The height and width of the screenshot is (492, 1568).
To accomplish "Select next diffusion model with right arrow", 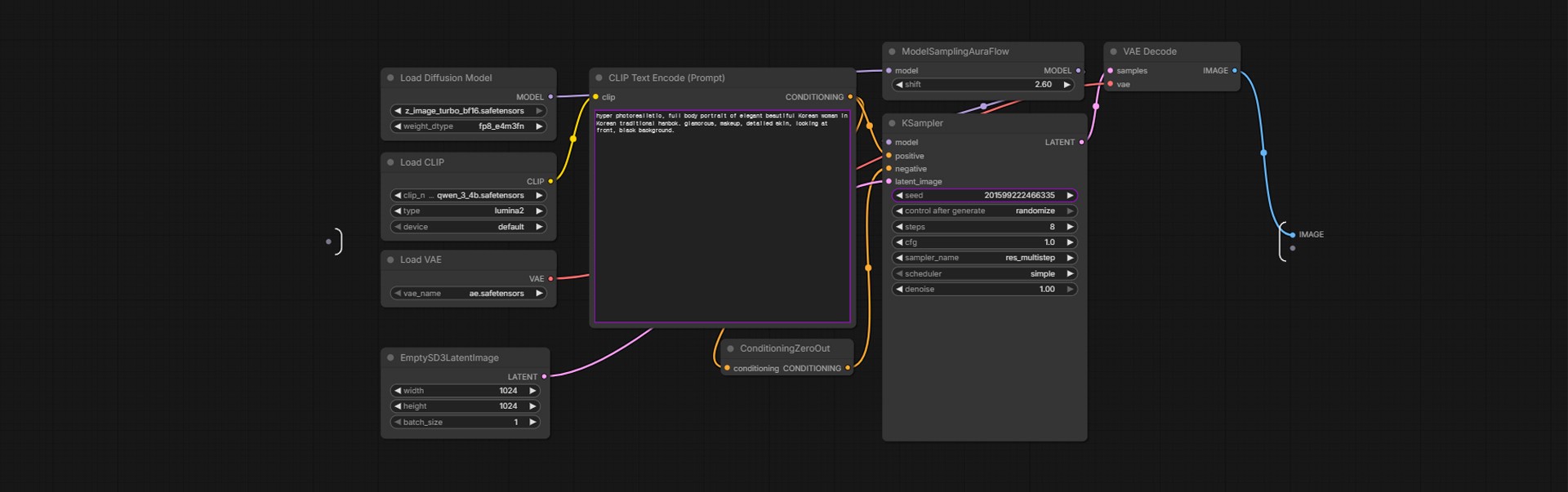I will tap(539, 111).
